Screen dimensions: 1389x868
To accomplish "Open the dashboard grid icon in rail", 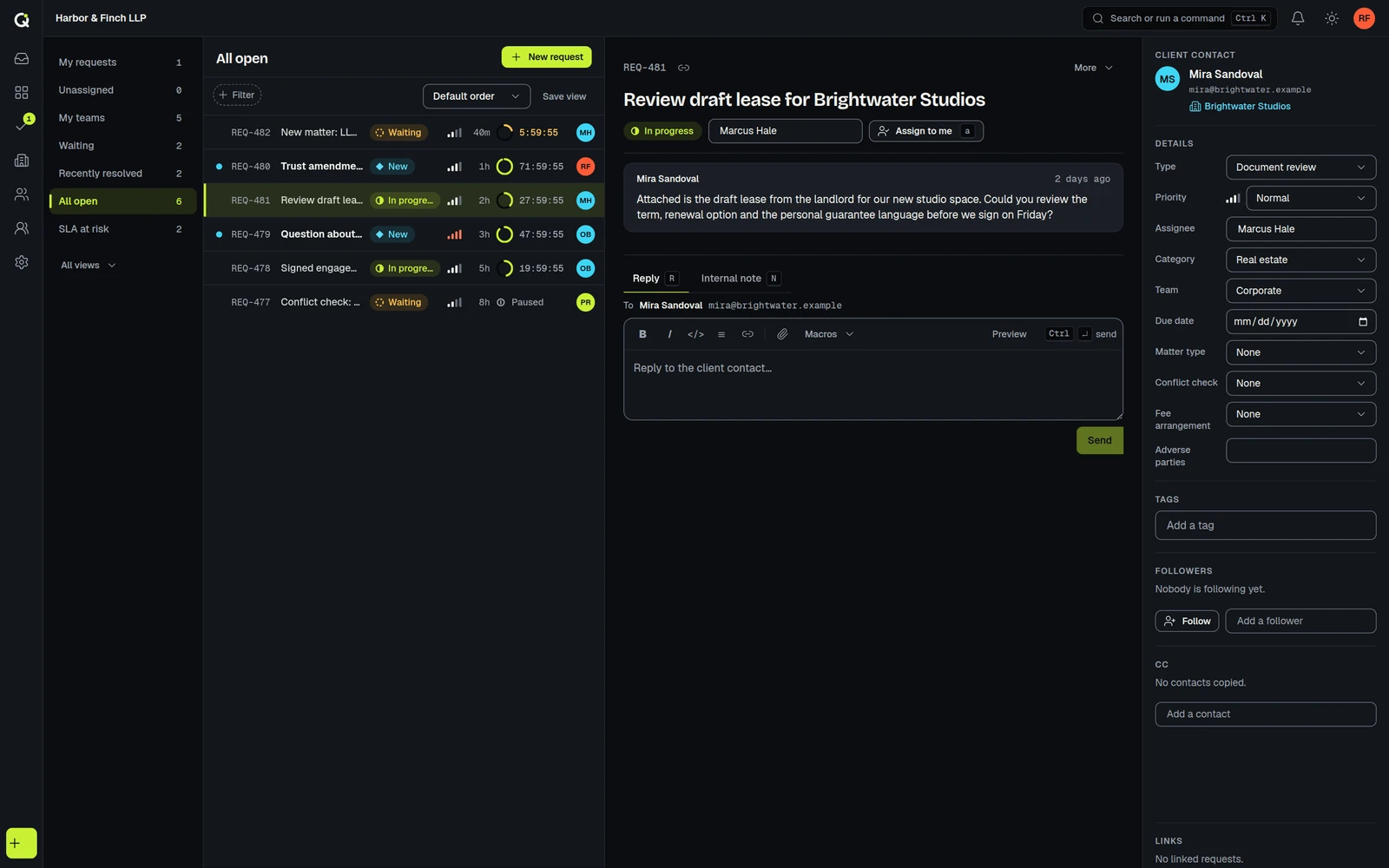I will click(x=22, y=92).
